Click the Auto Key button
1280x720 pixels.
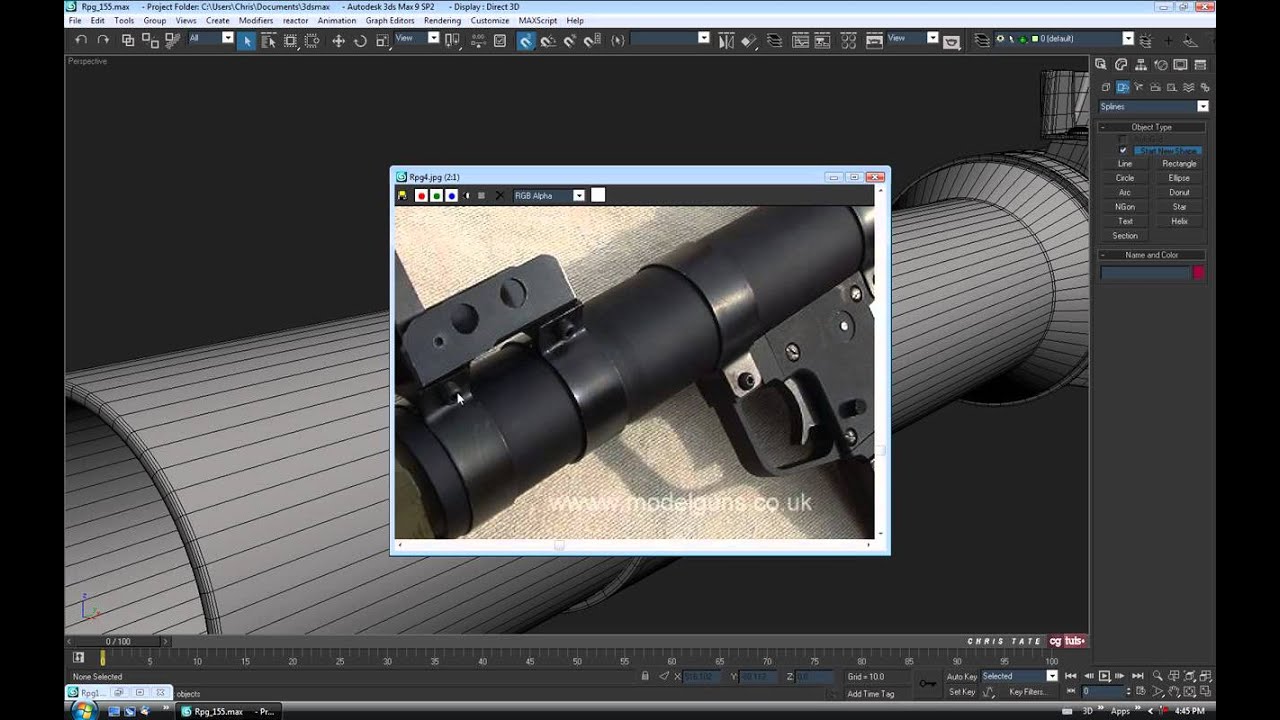point(961,676)
